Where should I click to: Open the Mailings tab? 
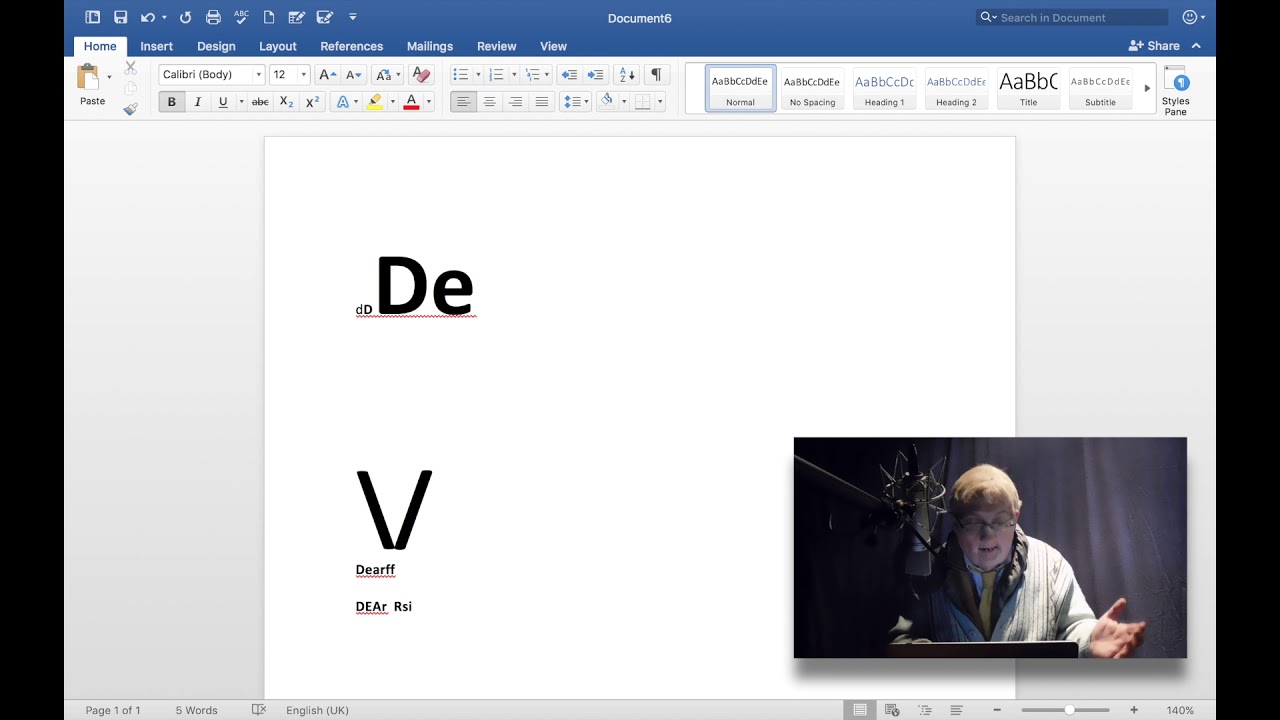430,46
